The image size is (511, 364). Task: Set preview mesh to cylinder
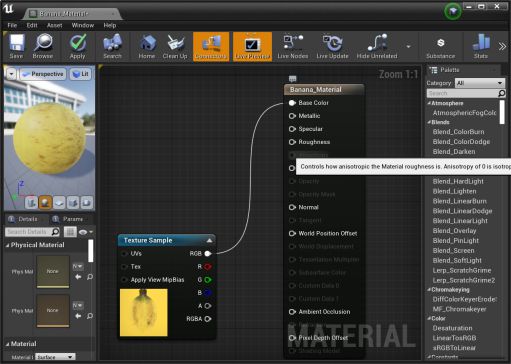[x=31, y=202]
